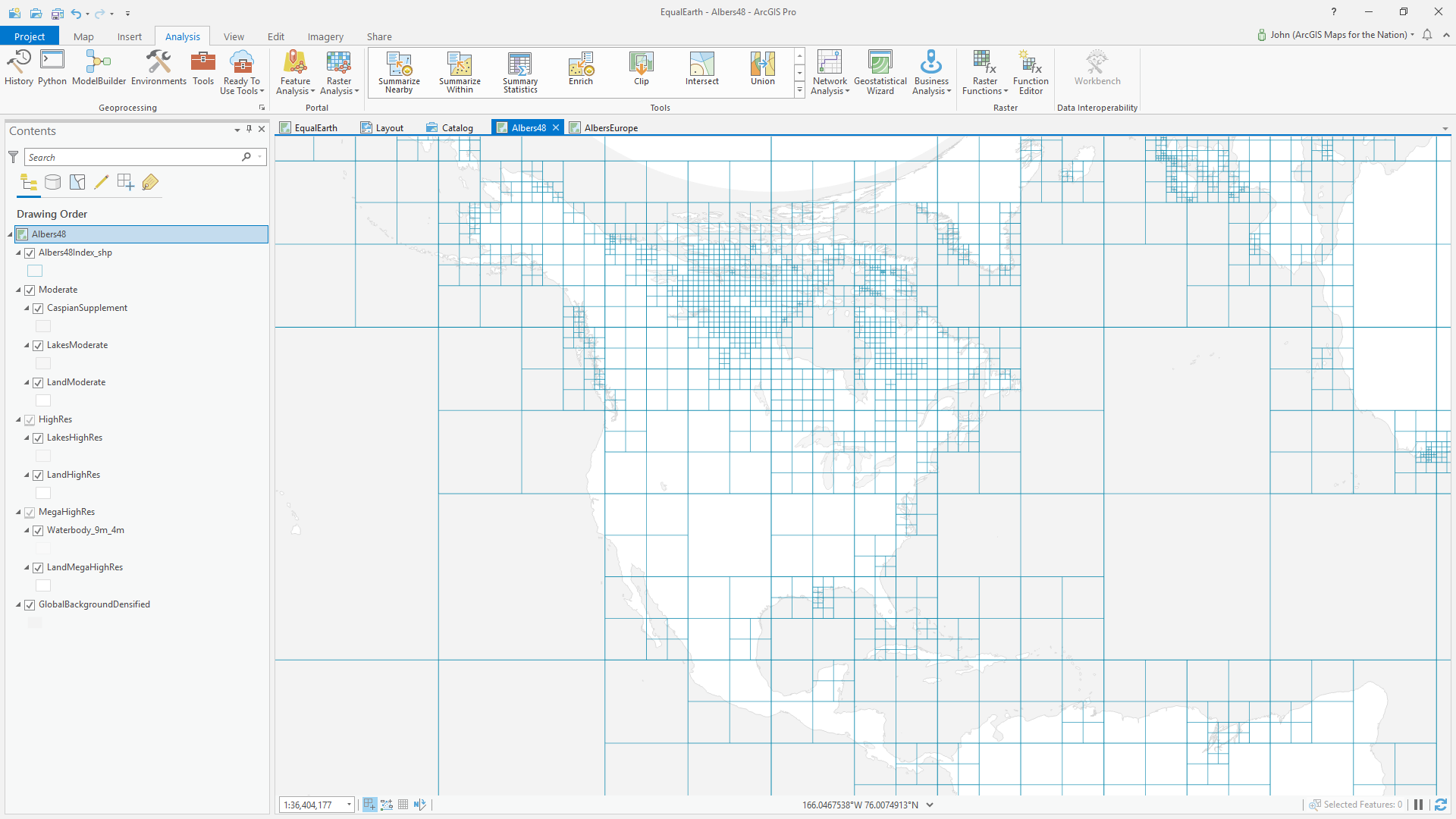Screen dimensions: 1456x819
Task: Open Business Analysis dropdown
Action: pos(931,73)
